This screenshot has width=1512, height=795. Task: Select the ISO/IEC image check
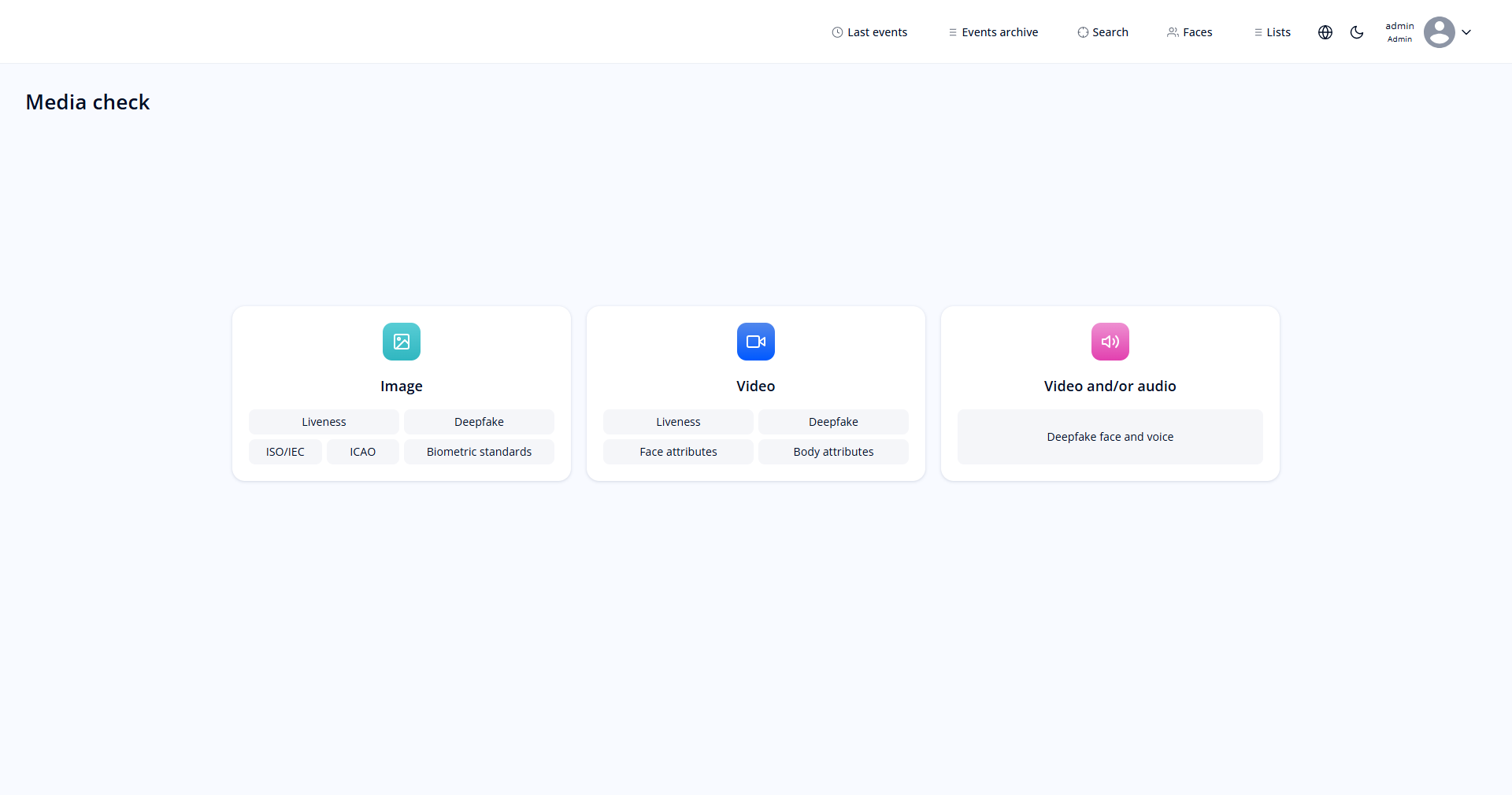click(285, 452)
